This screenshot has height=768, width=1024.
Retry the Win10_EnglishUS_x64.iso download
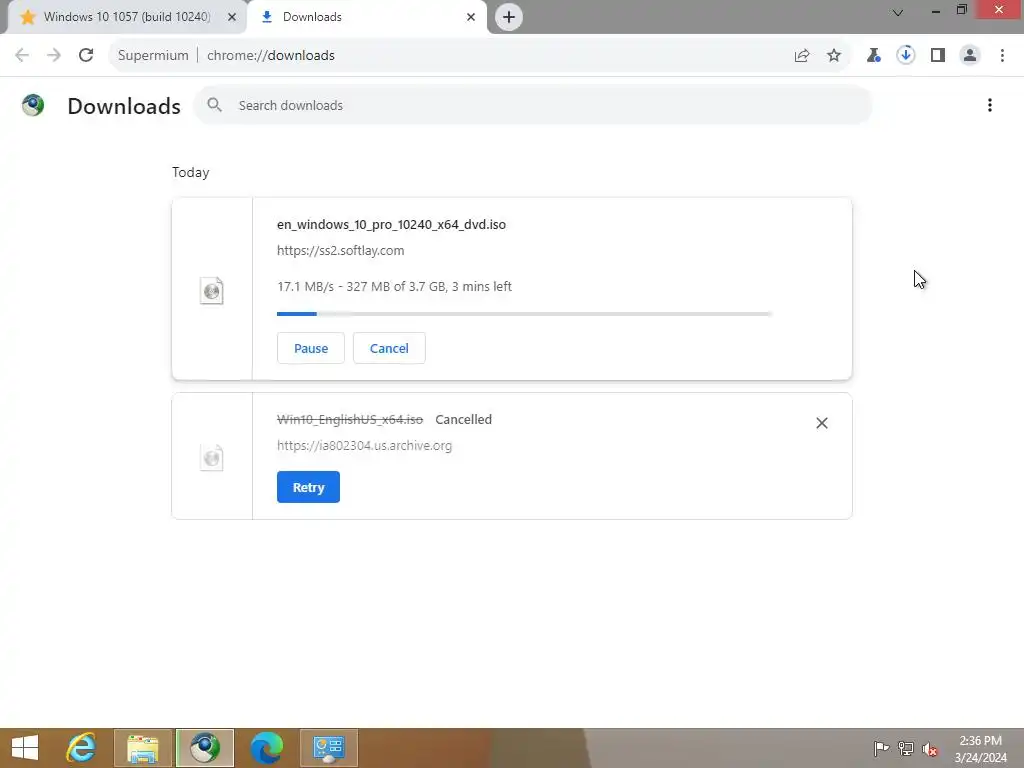[x=308, y=487]
